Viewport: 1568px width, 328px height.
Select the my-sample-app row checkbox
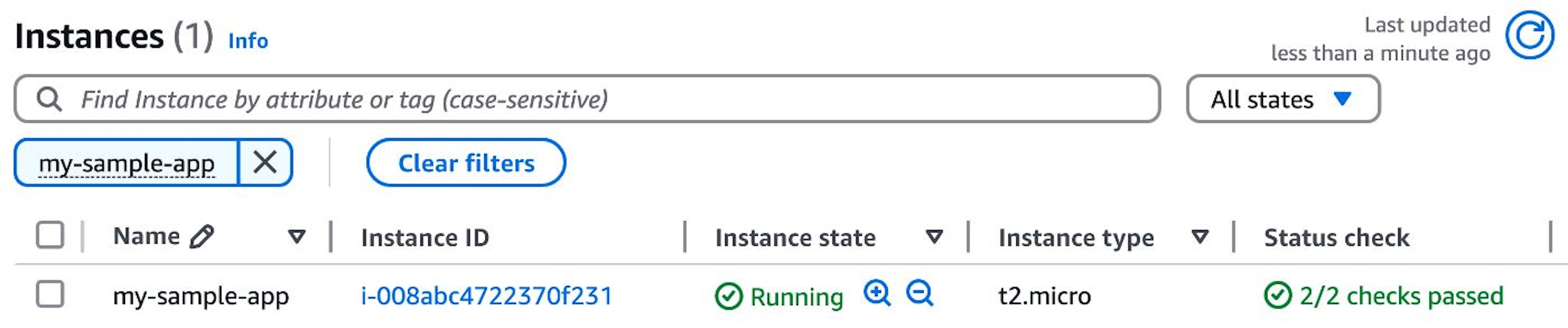(x=50, y=295)
